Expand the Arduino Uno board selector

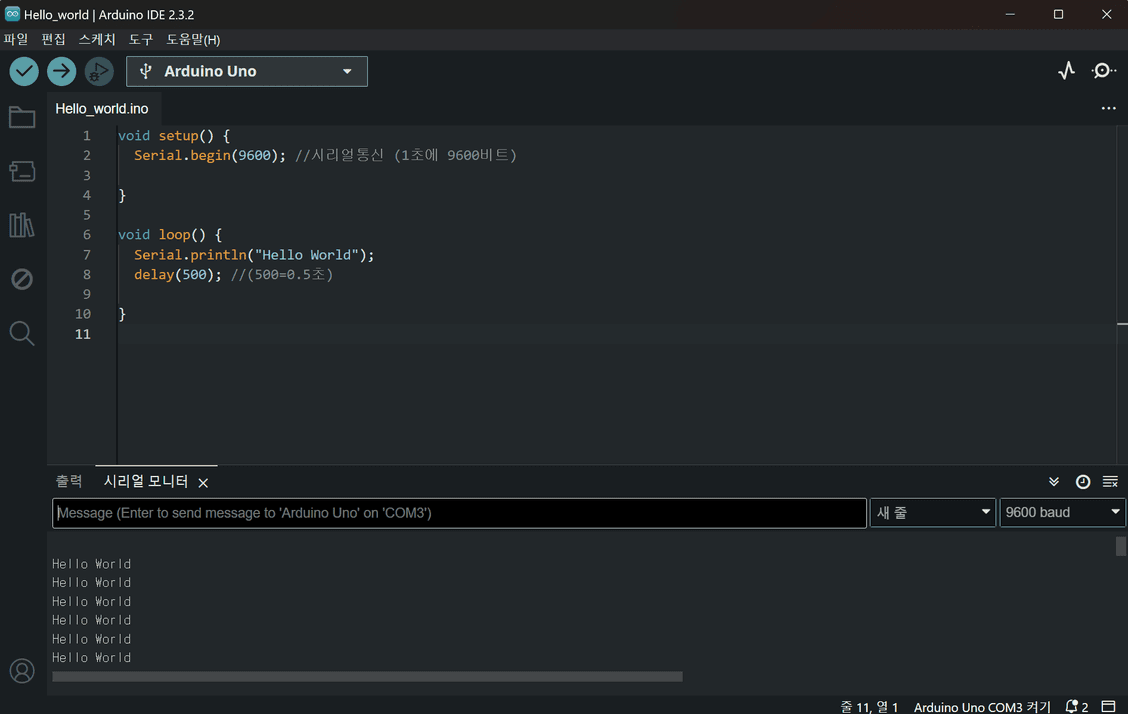(x=247, y=71)
